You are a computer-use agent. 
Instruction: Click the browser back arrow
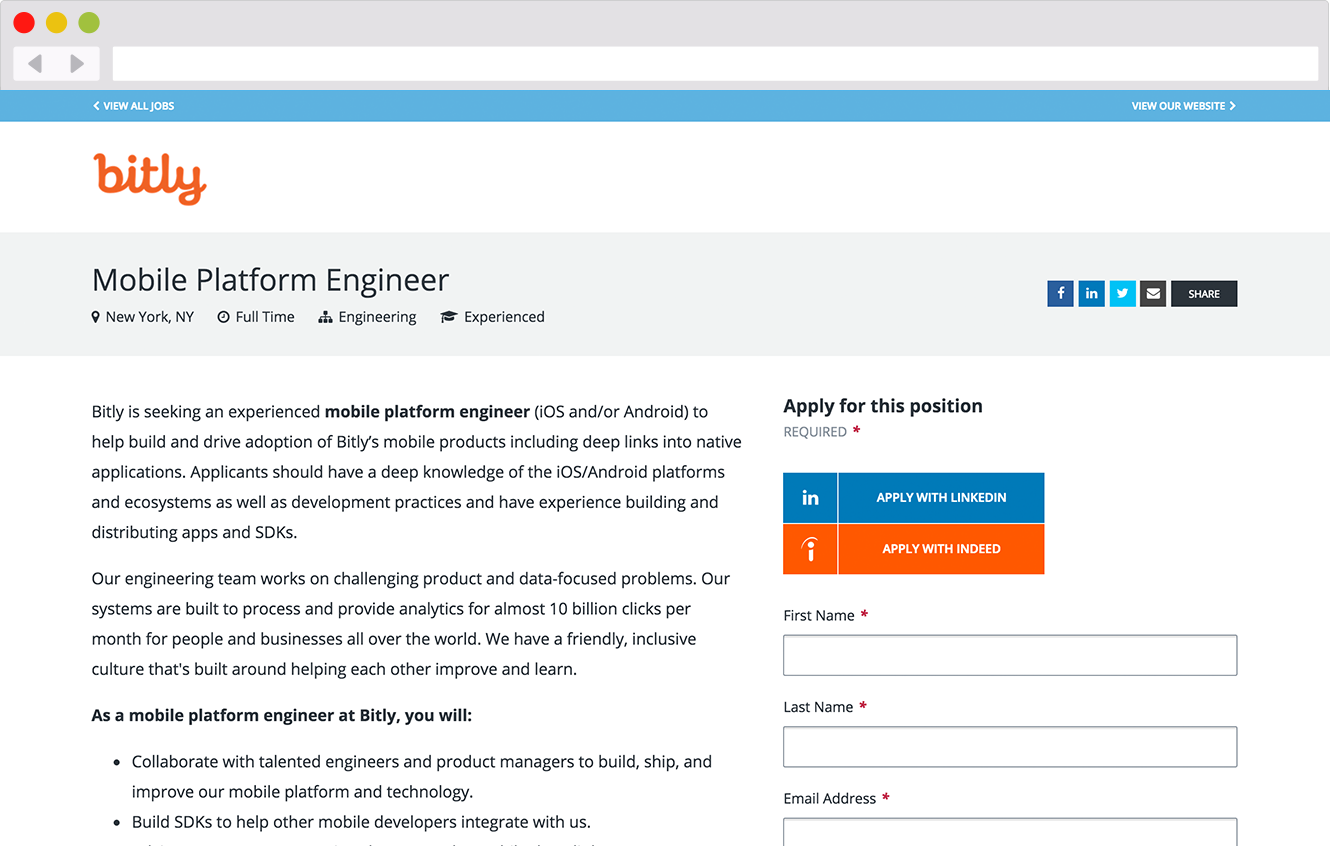pyautogui.click(x=35, y=64)
